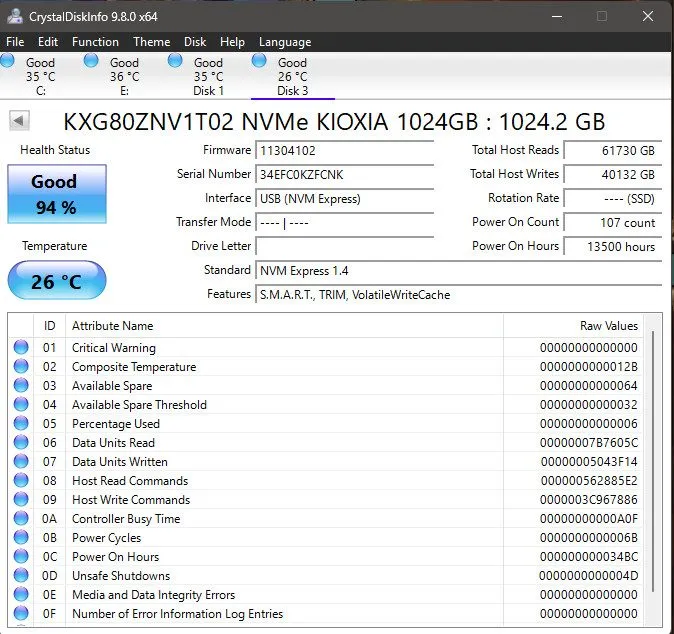
Task: Click the Serial Number field 34EFC0KZFCNK
Action: coord(344,175)
